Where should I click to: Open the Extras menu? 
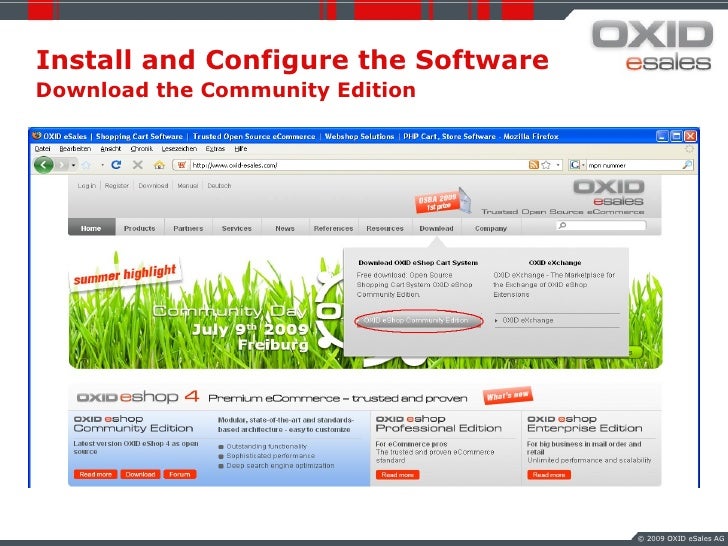(215, 149)
